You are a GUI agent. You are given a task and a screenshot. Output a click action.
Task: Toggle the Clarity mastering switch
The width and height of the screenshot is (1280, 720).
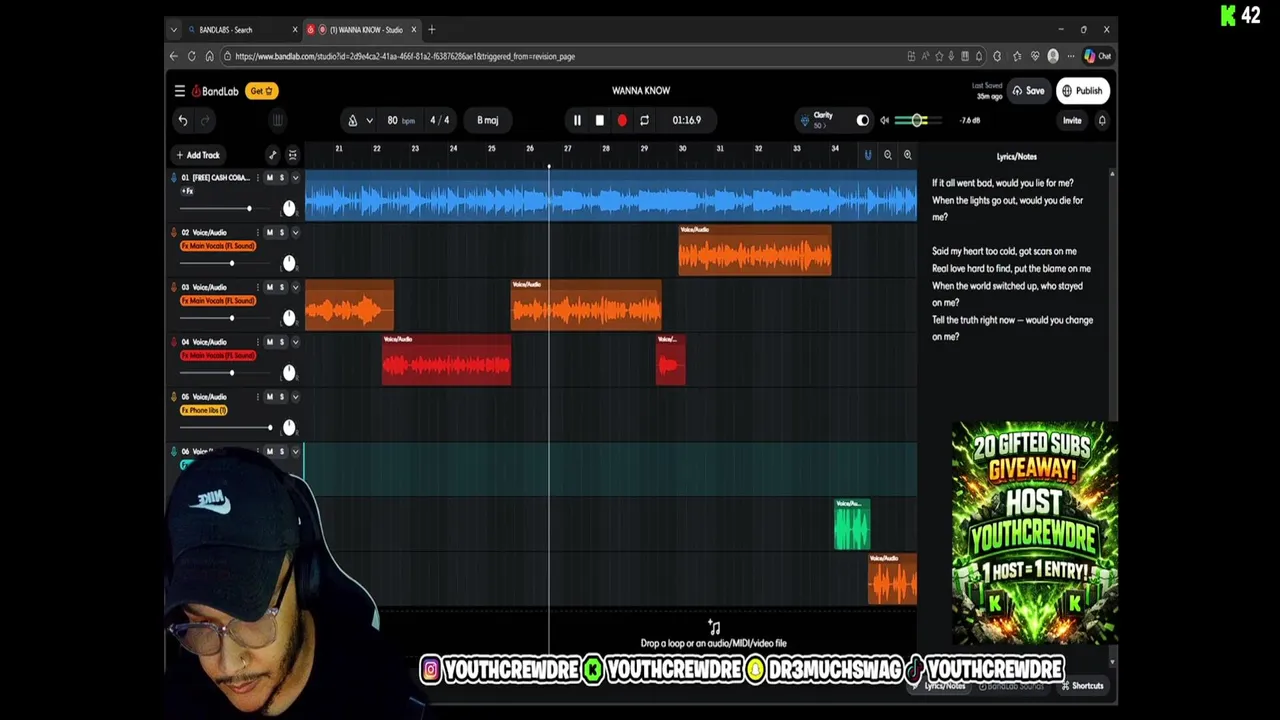tap(862, 120)
